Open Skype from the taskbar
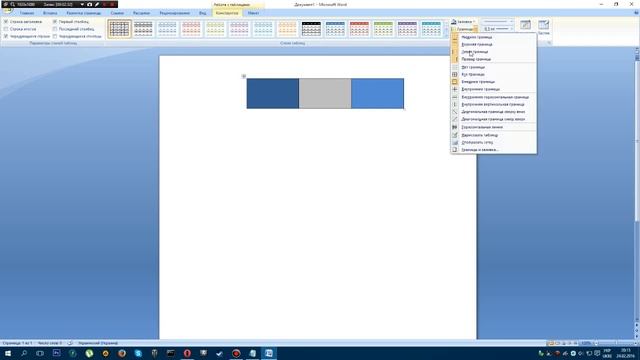The width and height of the screenshot is (640, 360). pos(138,353)
